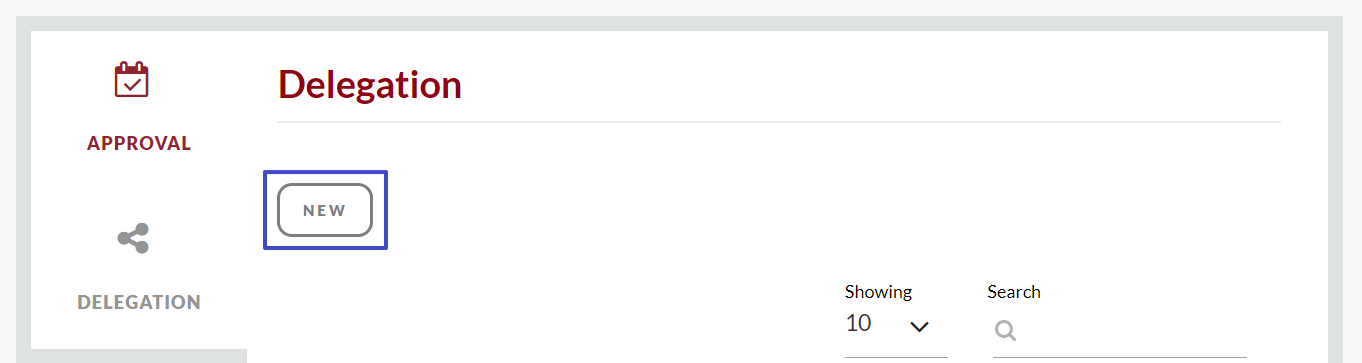Click the gray DELEGATION label text
The height and width of the screenshot is (363, 1362).
tap(139, 302)
